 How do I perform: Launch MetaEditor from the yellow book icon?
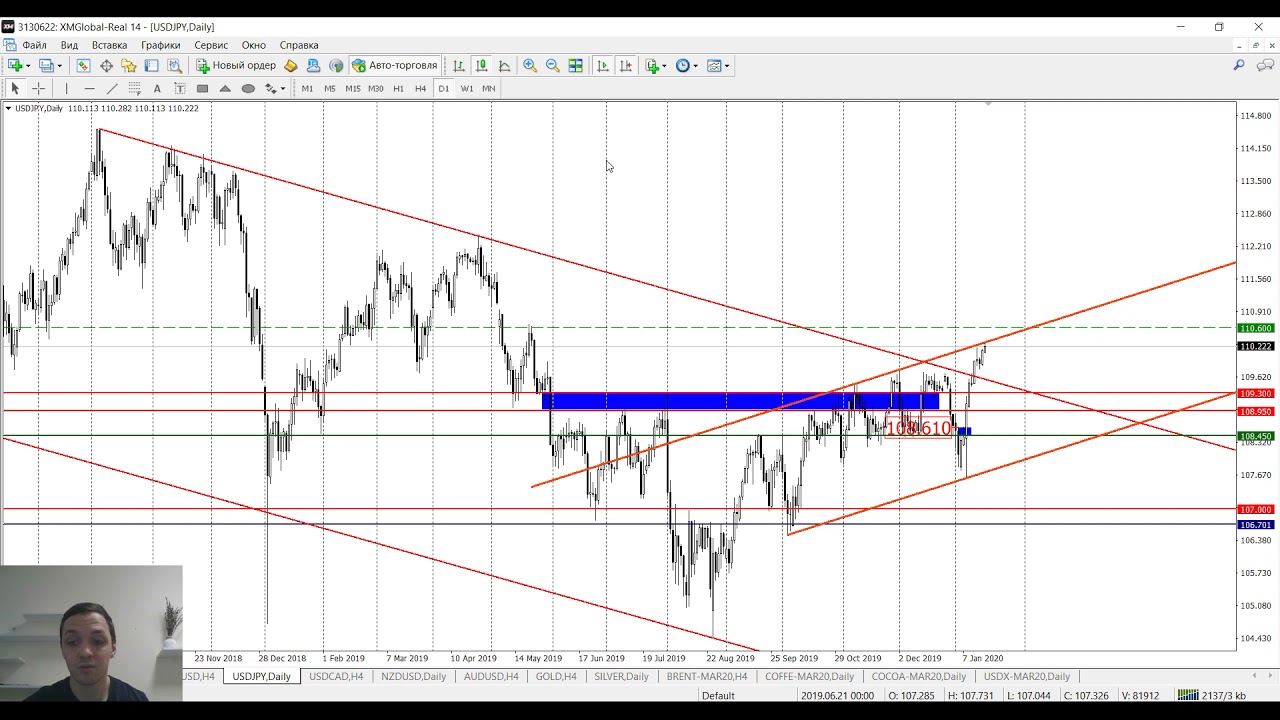point(291,65)
